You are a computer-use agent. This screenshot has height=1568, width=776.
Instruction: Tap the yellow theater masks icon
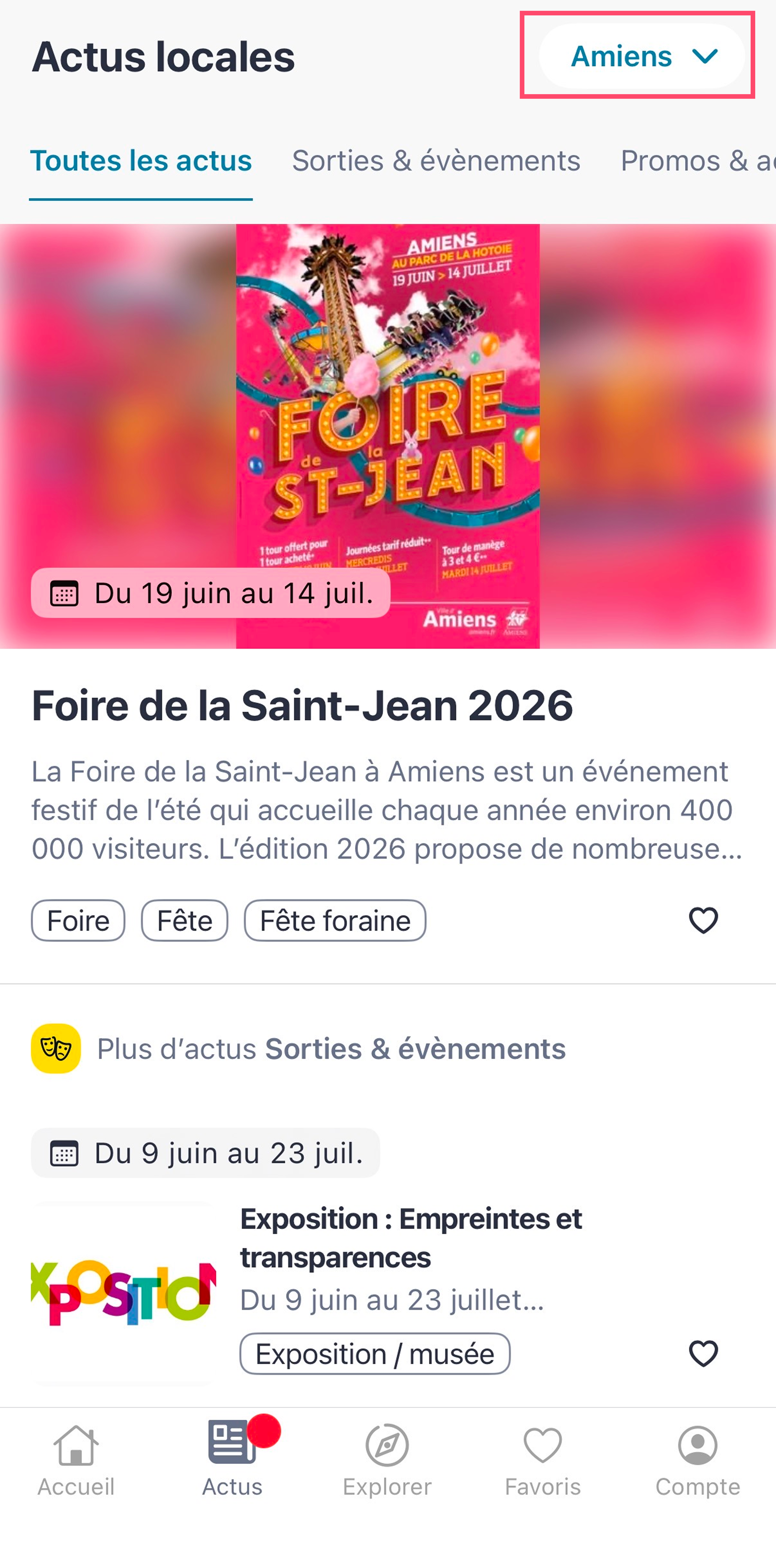click(56, 1048)
